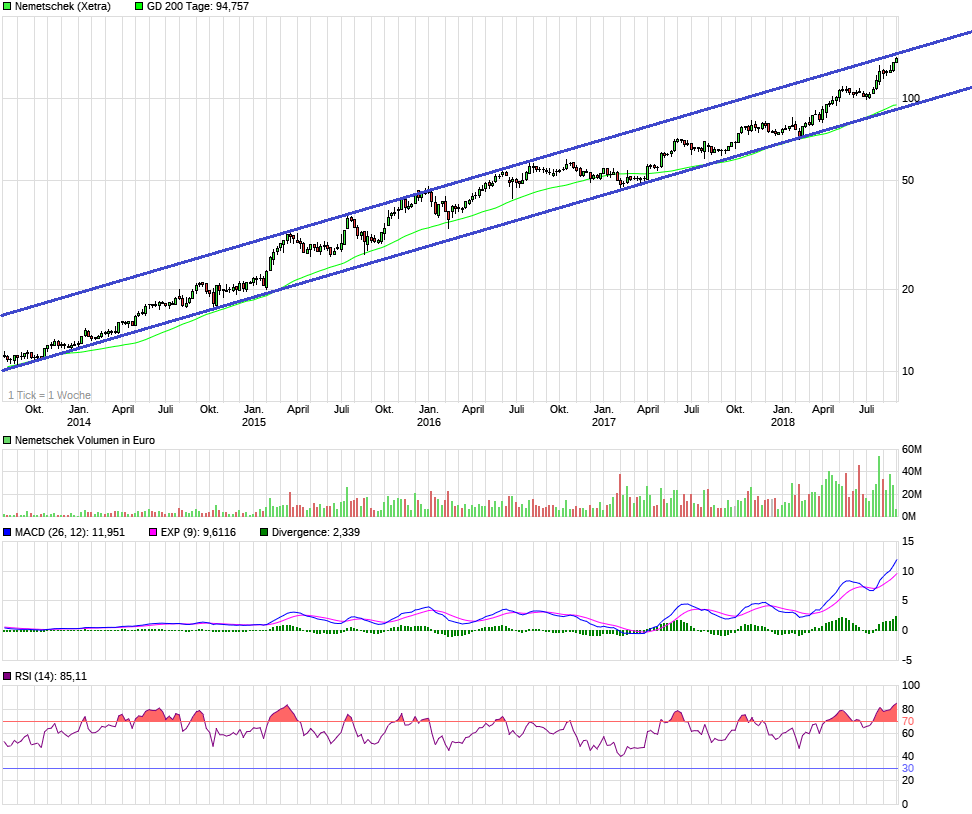Click the blue MACD legend square icon
Screen dimensions: 972x814
(x=8, y=531)
